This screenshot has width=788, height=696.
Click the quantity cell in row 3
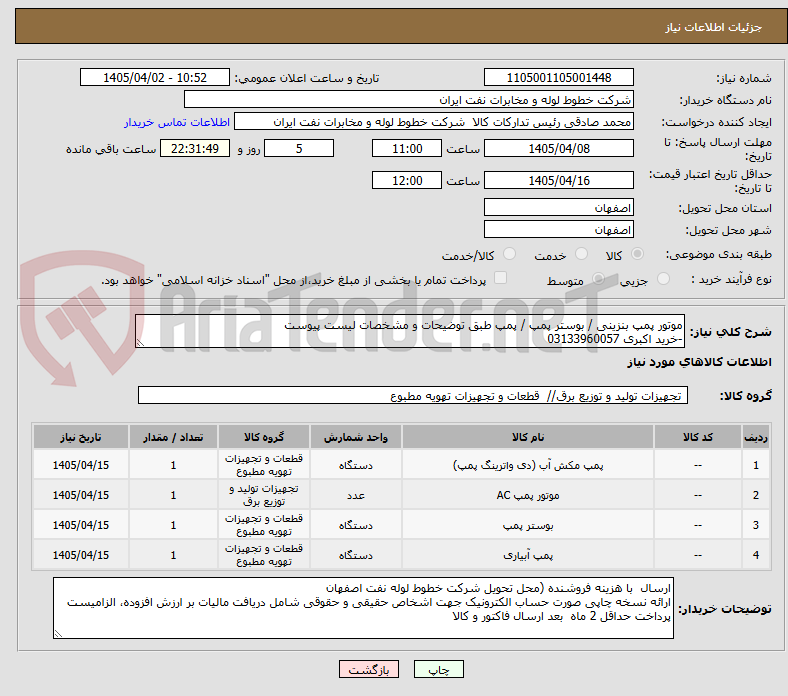pyautogui.click(x=173, y=526)
